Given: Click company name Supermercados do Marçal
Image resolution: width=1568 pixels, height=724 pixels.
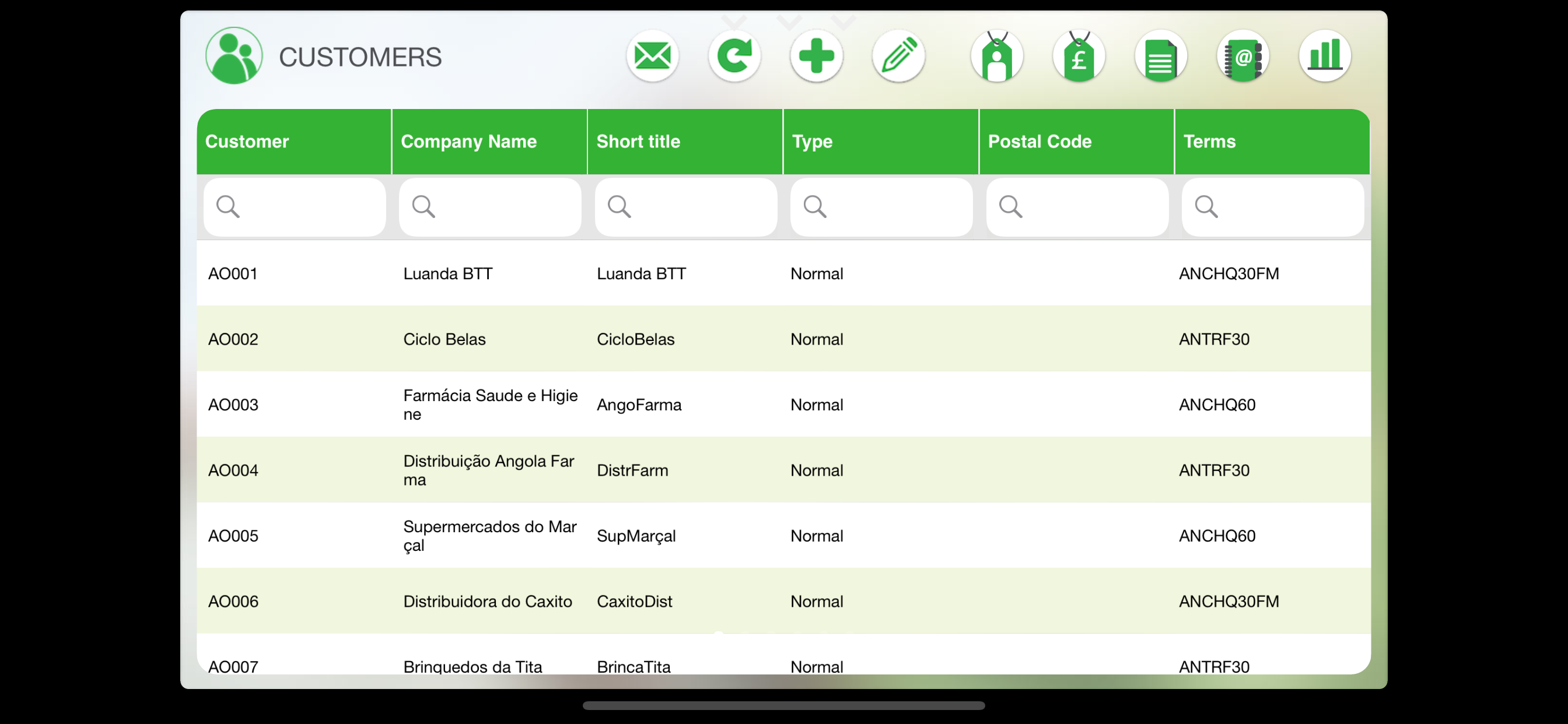Looking at the screenshot, I should pyautogui.click(x=489, y=536).
